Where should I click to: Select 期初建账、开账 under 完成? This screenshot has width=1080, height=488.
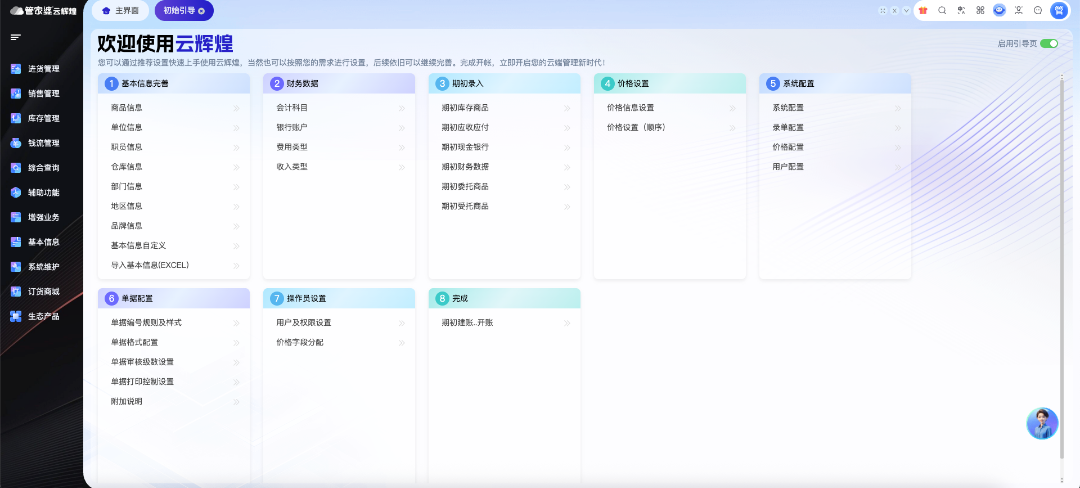tap(468, 323)
